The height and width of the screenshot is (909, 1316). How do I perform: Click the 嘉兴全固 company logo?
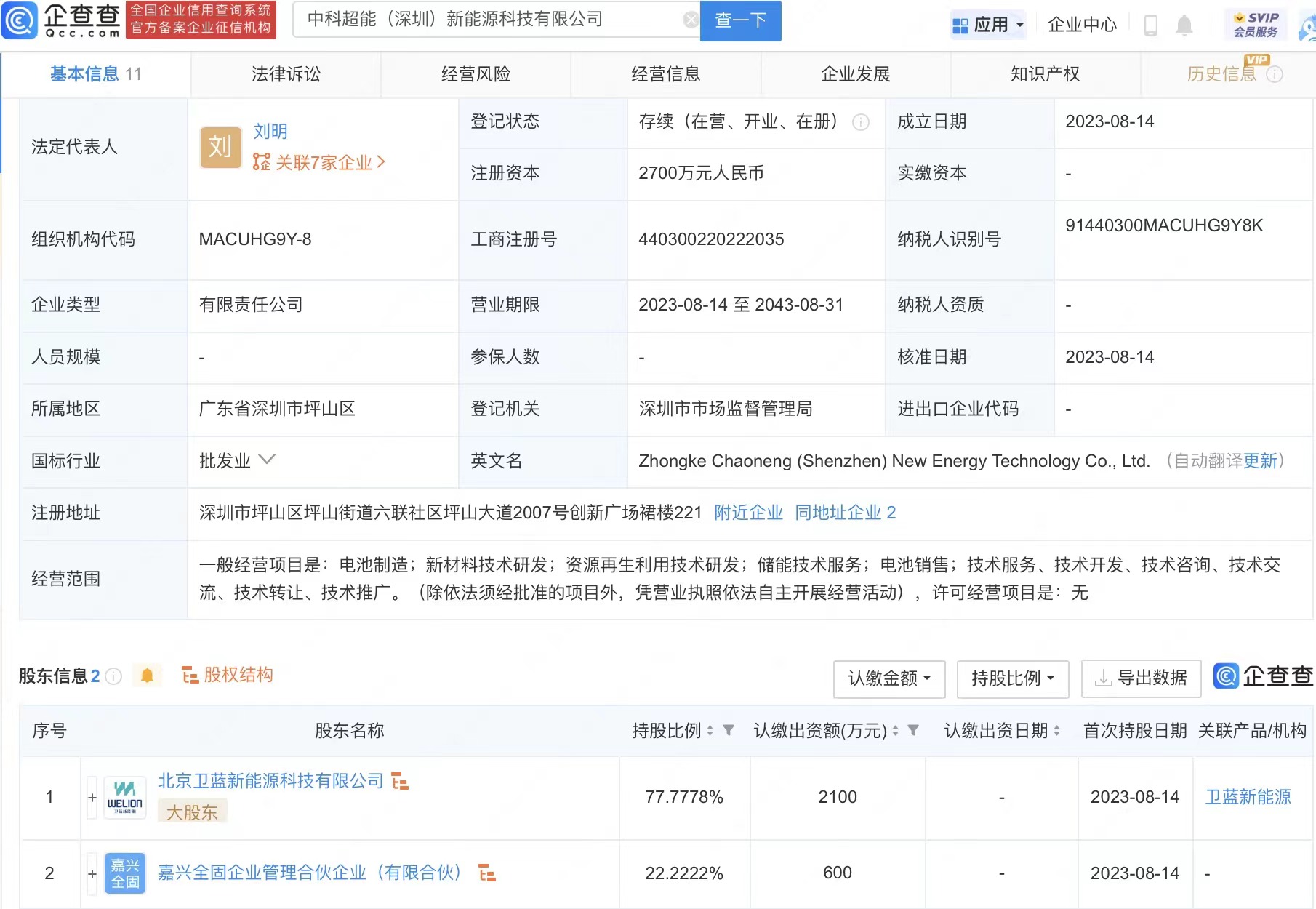click(x=125, y=873)
